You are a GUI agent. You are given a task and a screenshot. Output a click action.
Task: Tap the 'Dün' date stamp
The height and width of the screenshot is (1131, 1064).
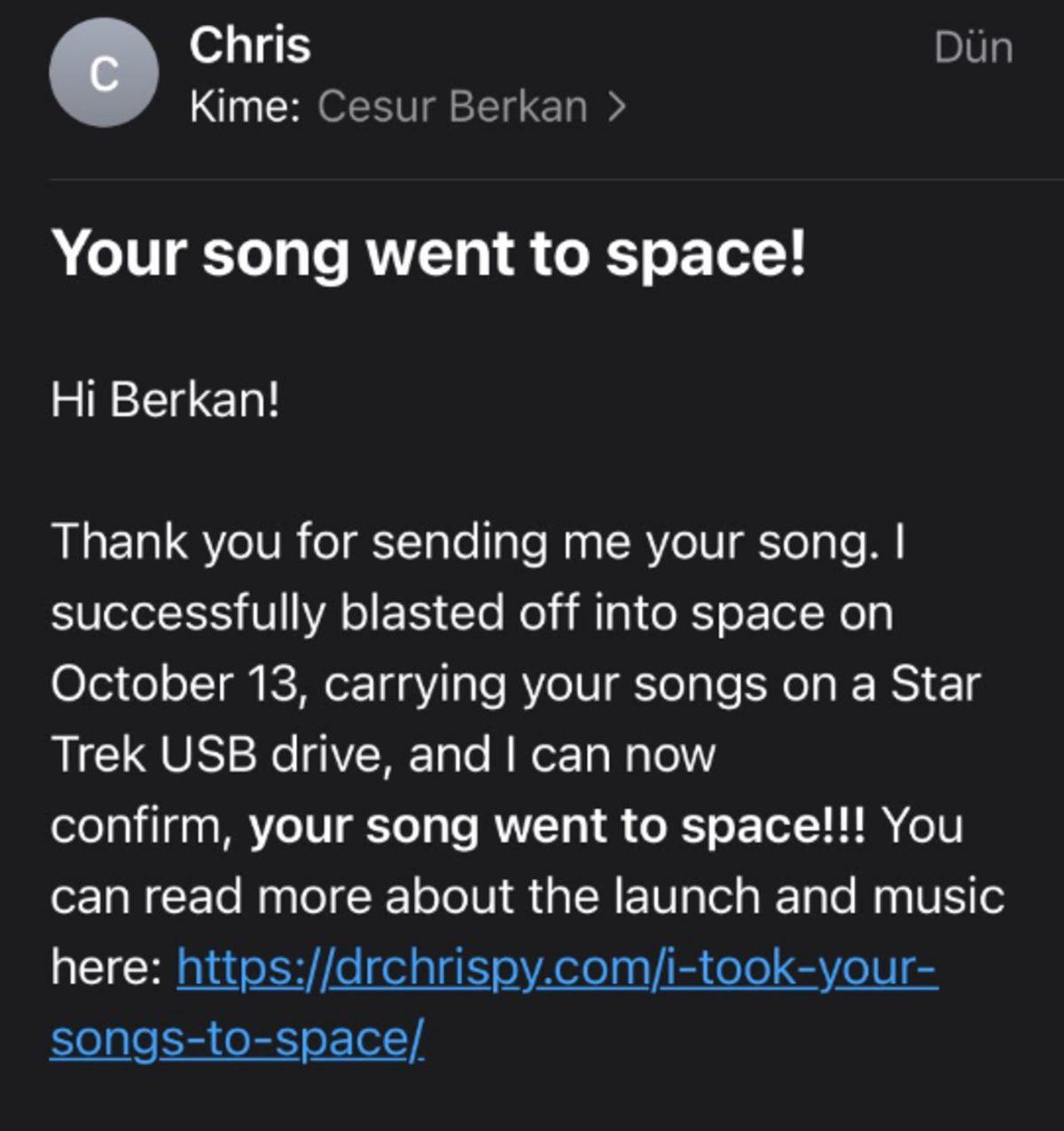tap(973, 47)
